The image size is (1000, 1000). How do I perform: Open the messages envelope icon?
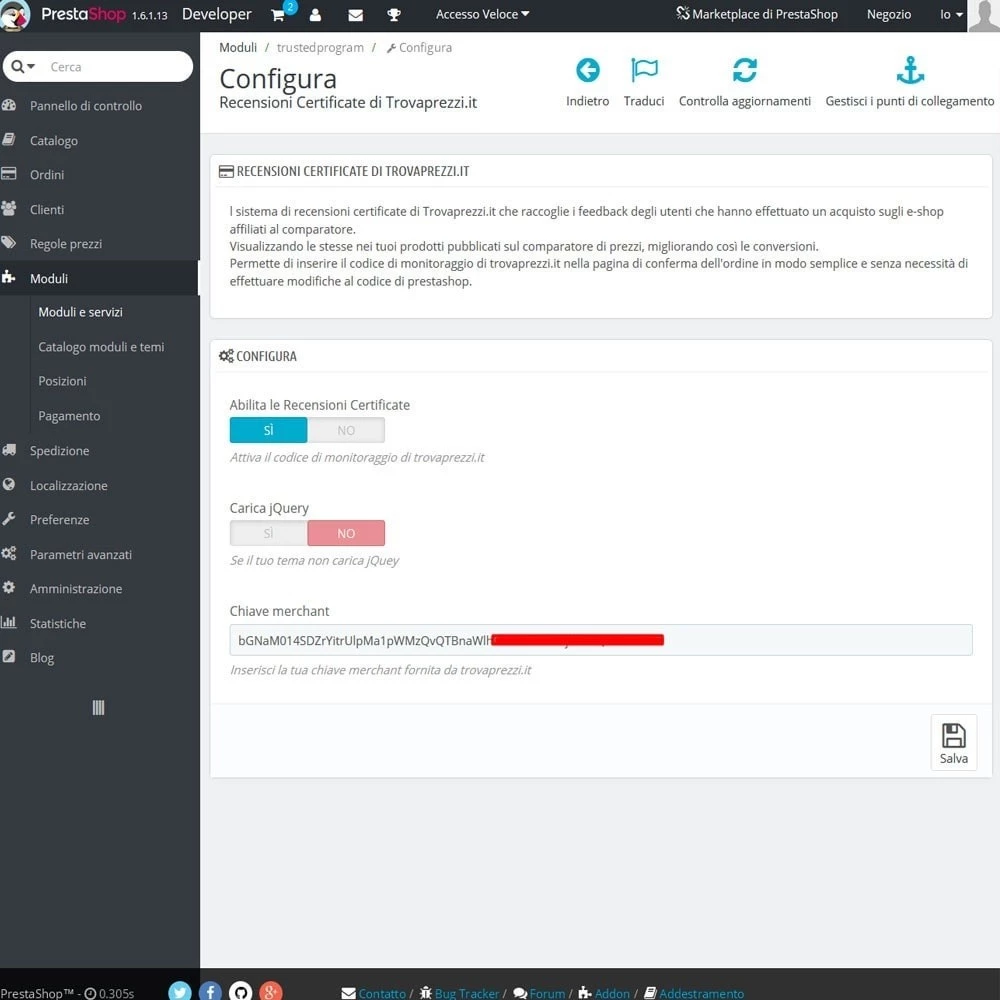[355, 15]
